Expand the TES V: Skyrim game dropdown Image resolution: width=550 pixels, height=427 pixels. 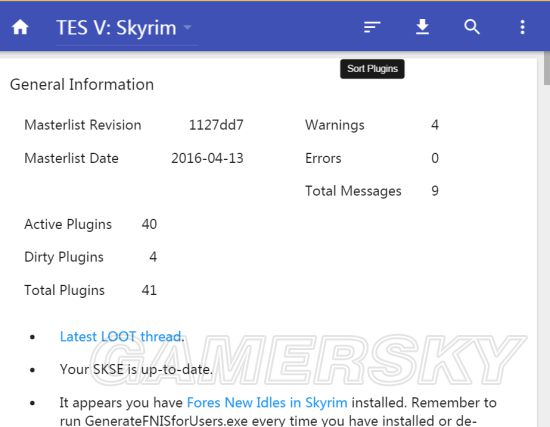click(x=127, y=28)
